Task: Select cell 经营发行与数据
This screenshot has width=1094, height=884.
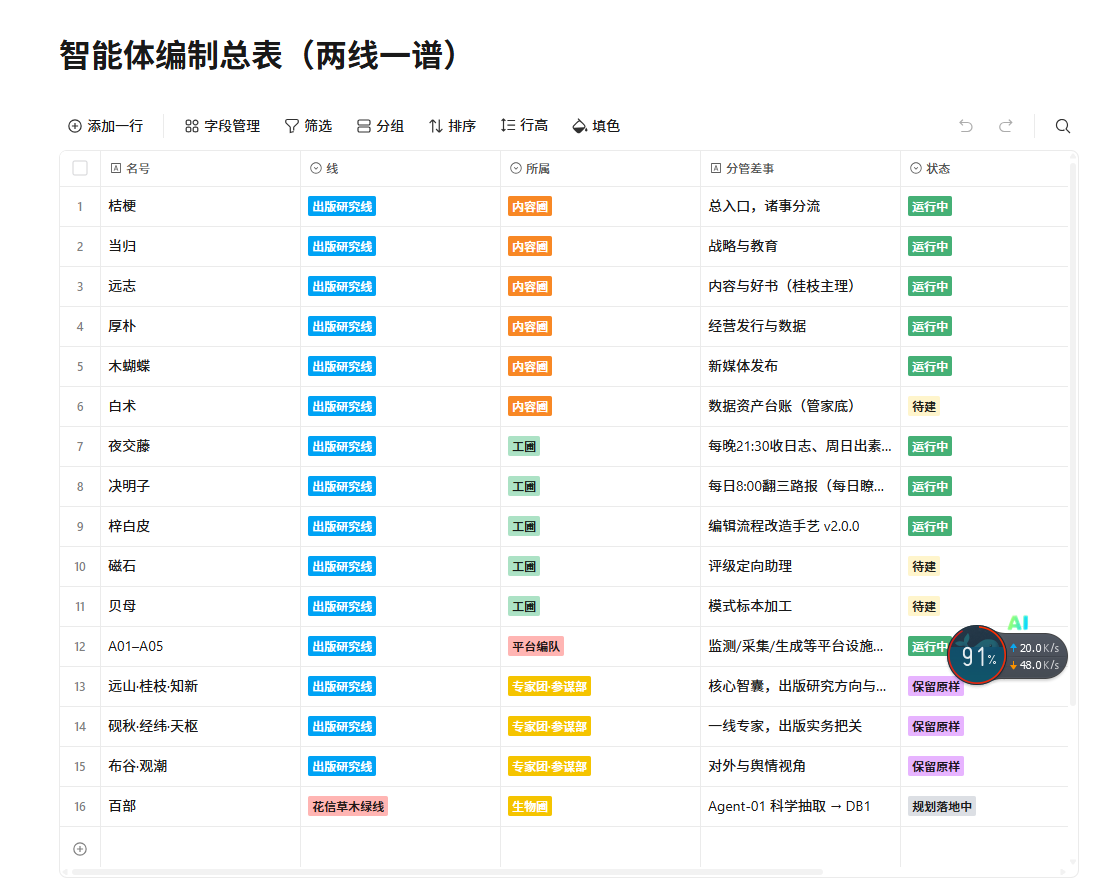Action: pyautogui.click(x=800, y=327)
